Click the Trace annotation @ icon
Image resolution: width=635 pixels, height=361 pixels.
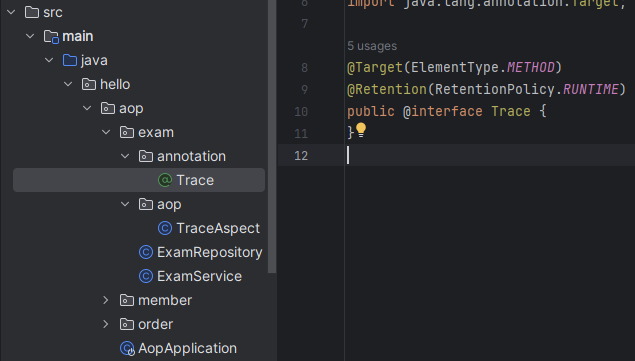click(165, 180)
